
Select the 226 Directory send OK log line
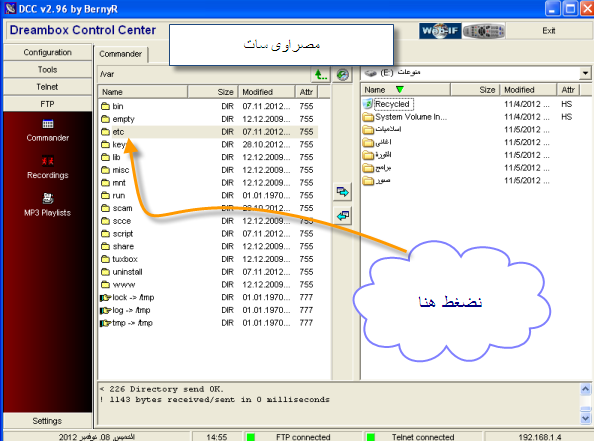click(162, 389)
